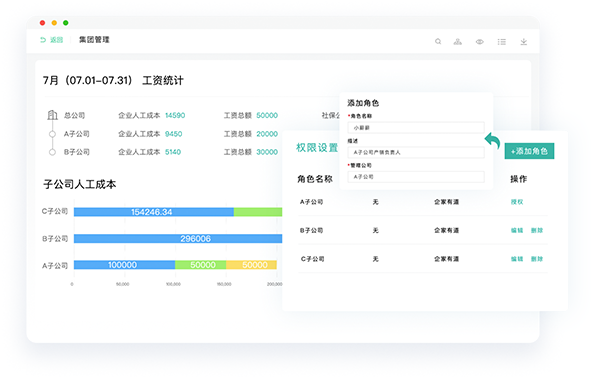The height and width of the screenshot is (379, 596).
Task: Click the B子公司 role name cell
Action: (312, 230)
